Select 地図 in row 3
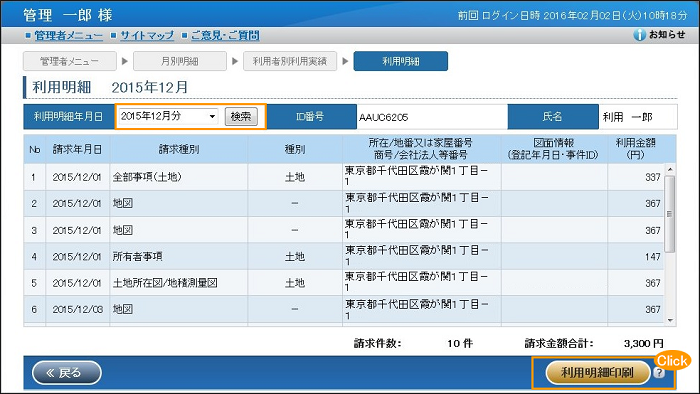The height and width of the screenshot is (394, 700). coord(123,230)
